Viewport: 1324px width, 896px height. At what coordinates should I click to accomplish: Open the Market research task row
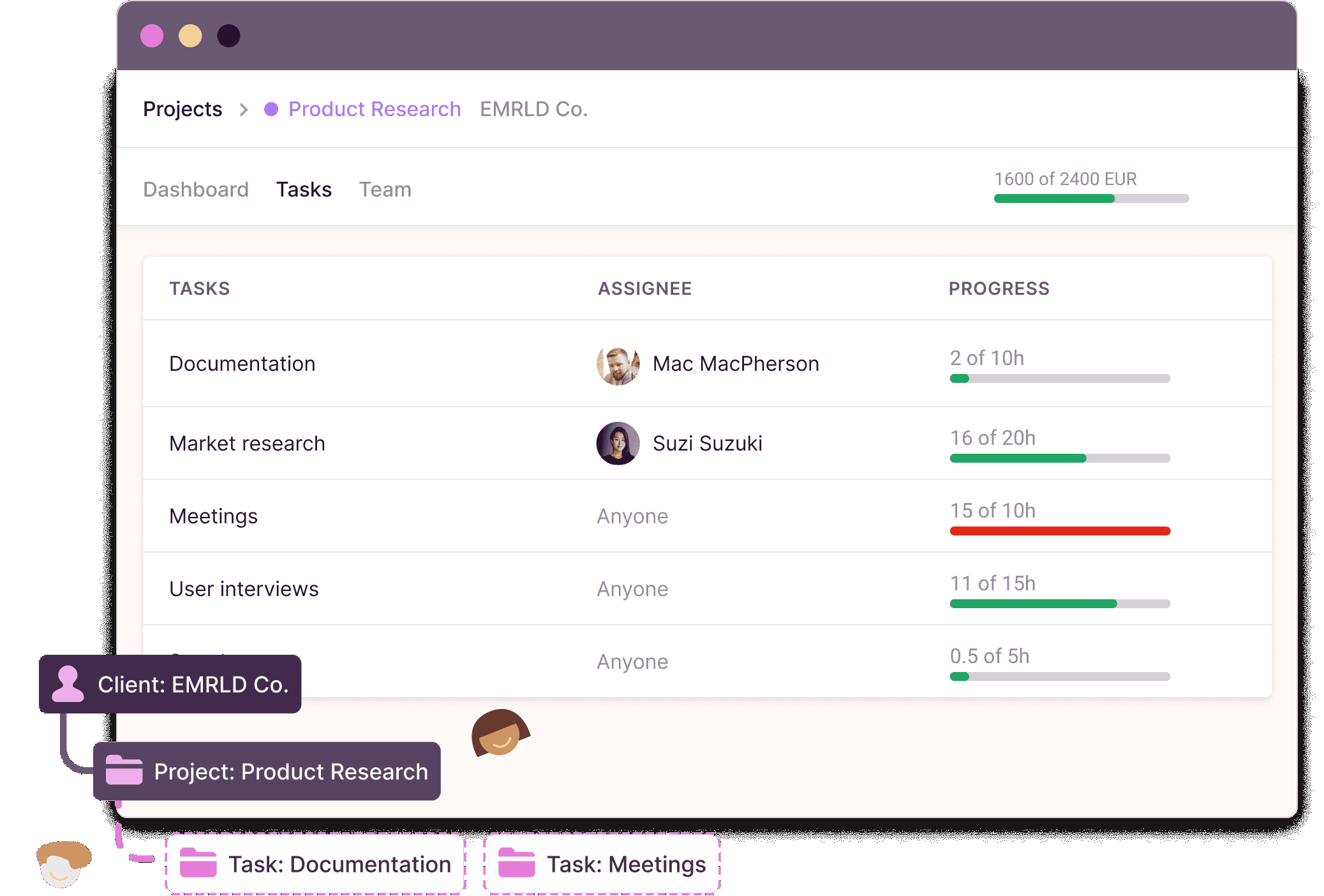tap(247, 444)
